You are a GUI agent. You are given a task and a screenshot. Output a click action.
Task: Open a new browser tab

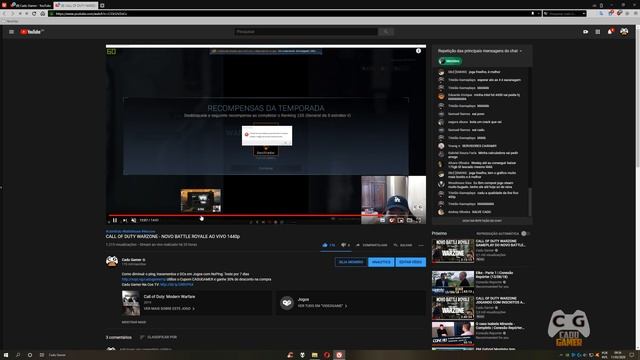click(102, 5)
